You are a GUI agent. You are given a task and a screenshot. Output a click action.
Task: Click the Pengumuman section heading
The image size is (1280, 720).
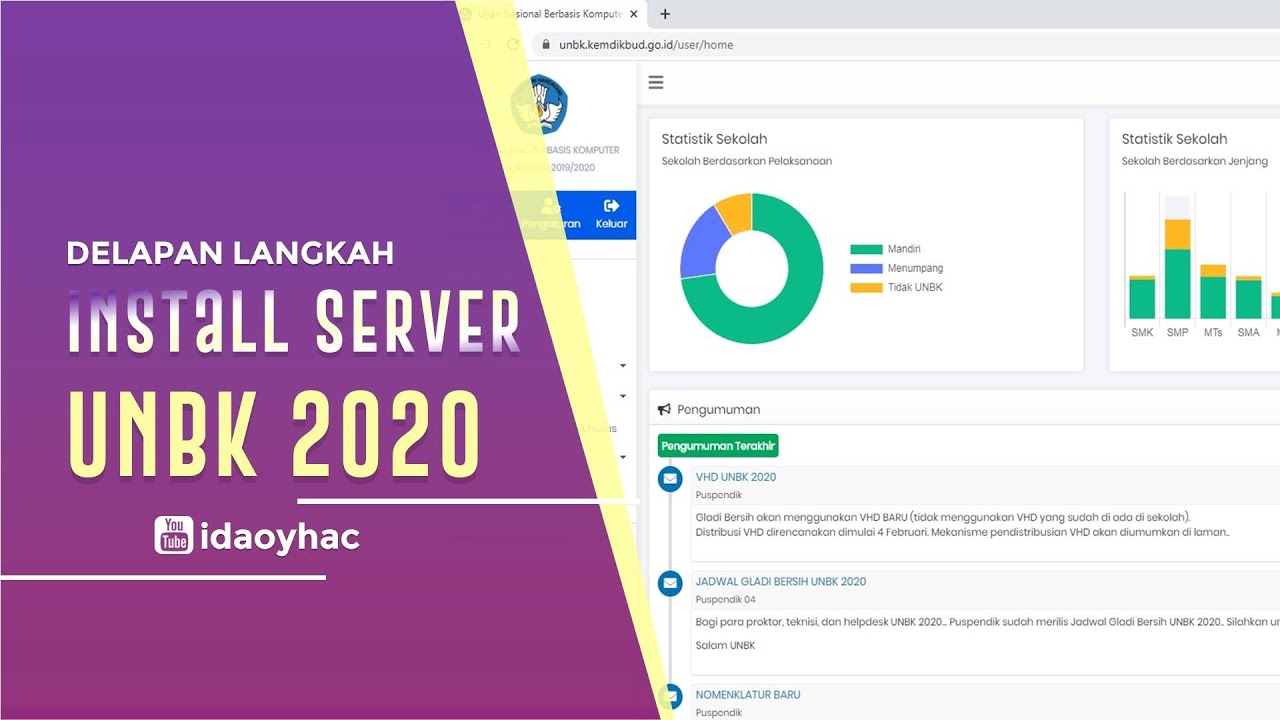coord(718,409)
